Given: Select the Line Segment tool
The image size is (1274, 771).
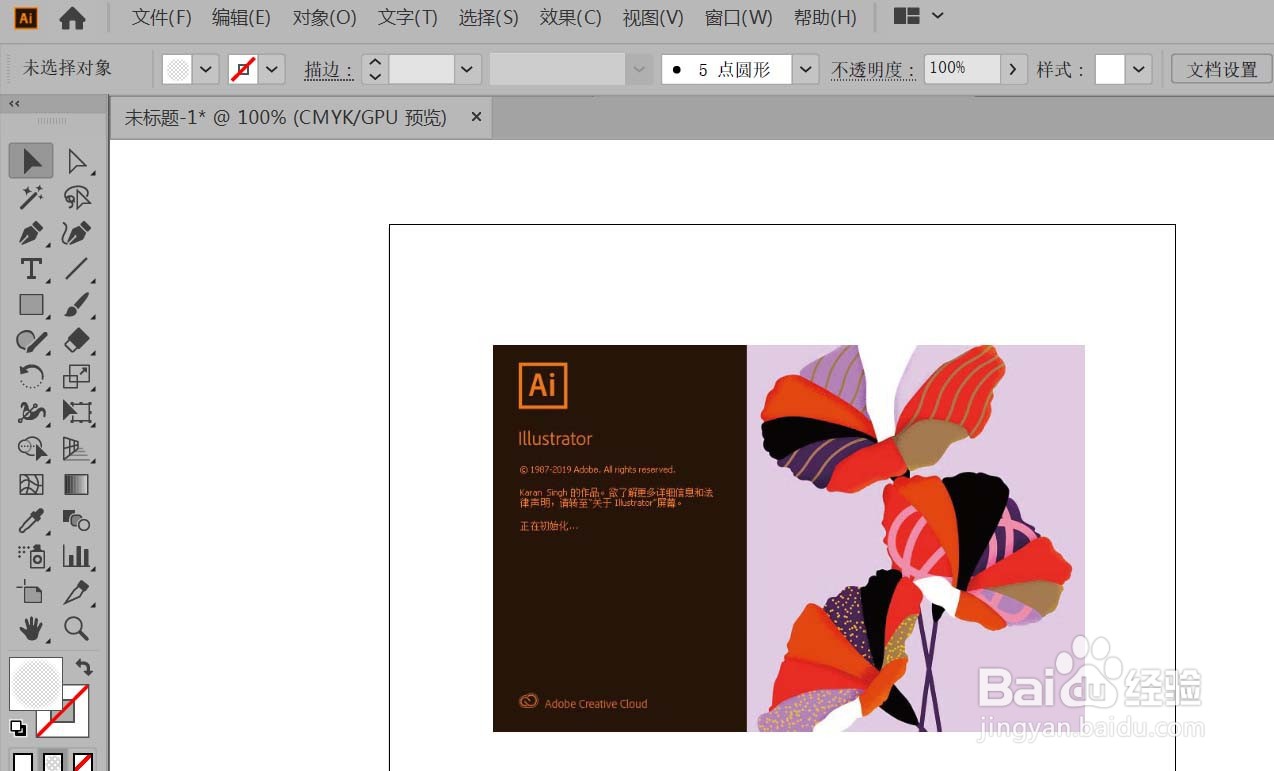Looking at the screenshot, I should [77, 269].
